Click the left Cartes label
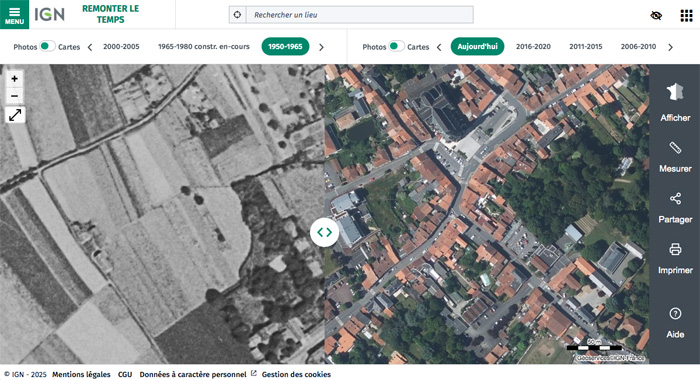The height and width of the screenshot is (380, 700). pos(69,47)
